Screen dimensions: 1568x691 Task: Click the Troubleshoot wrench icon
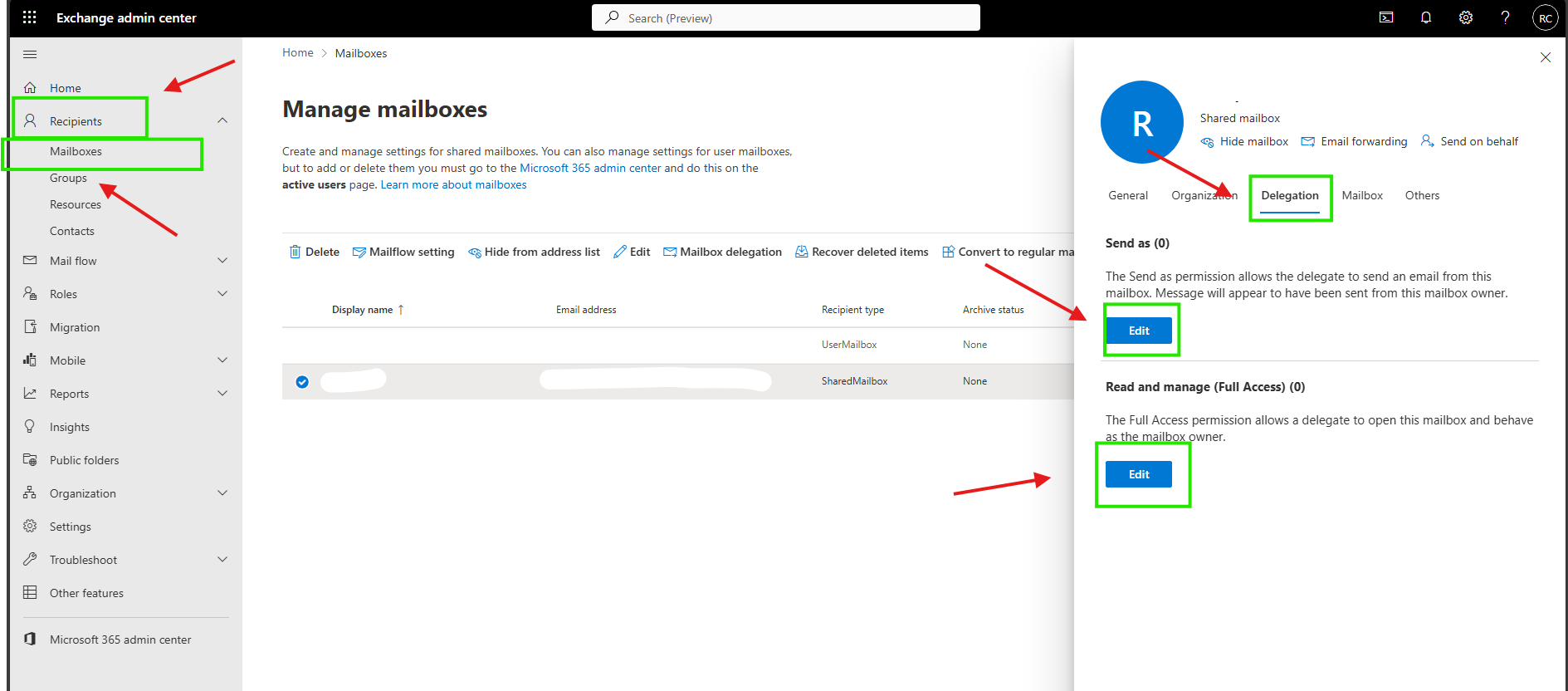pos(30,560)
